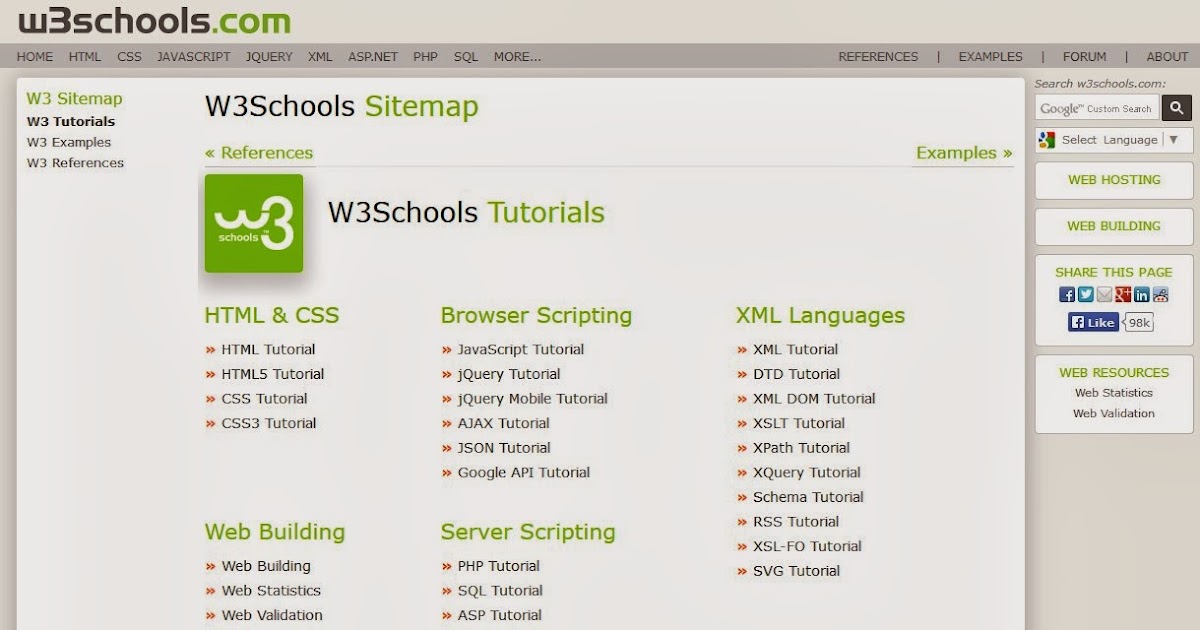Click the w3schools.com header logo
1200x630 pixels.
click(155, 20)
